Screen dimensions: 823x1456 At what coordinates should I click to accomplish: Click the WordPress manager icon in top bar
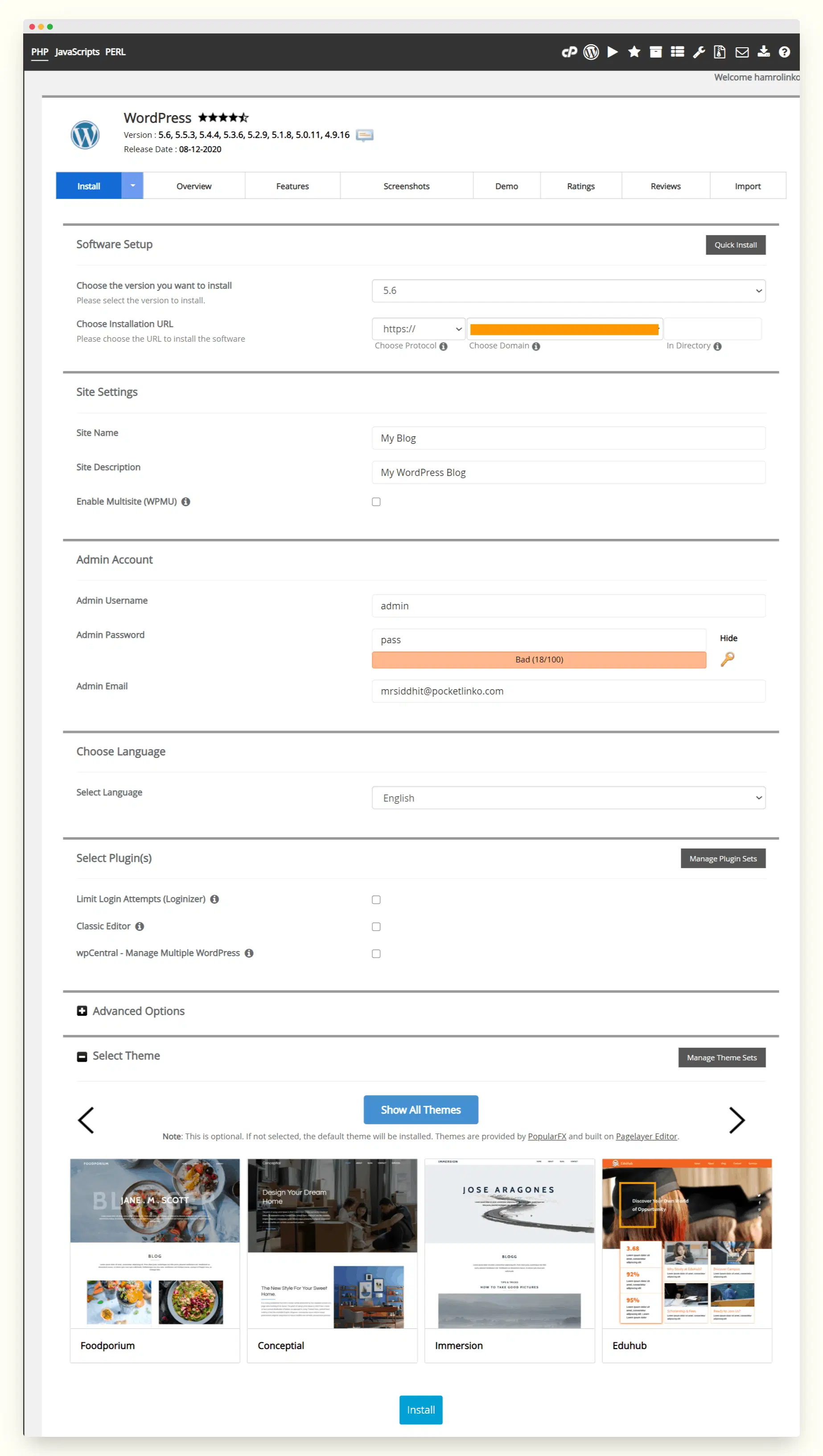pyautogui.click(x=591, y=52)
